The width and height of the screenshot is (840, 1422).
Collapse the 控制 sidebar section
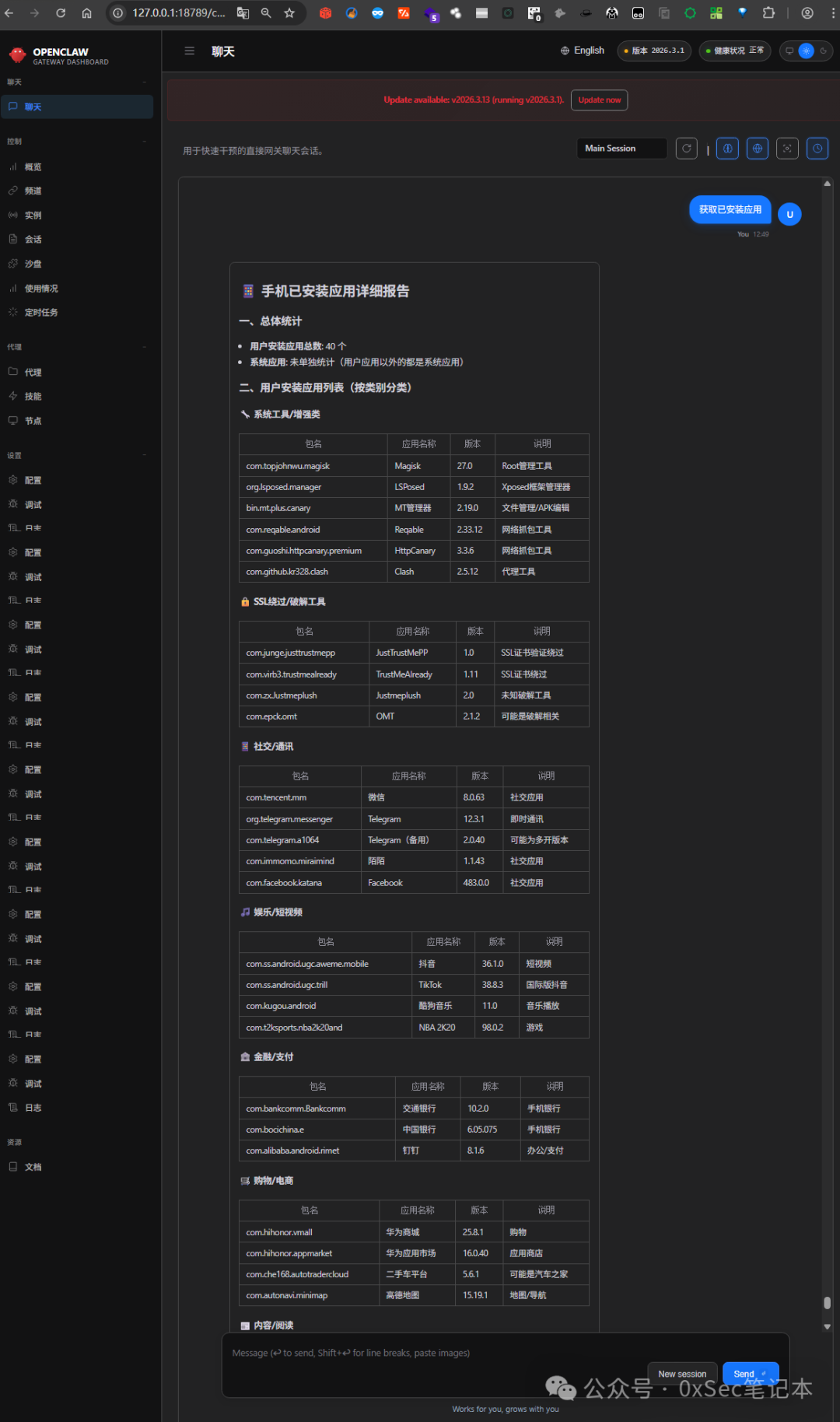tap(145, 142)
